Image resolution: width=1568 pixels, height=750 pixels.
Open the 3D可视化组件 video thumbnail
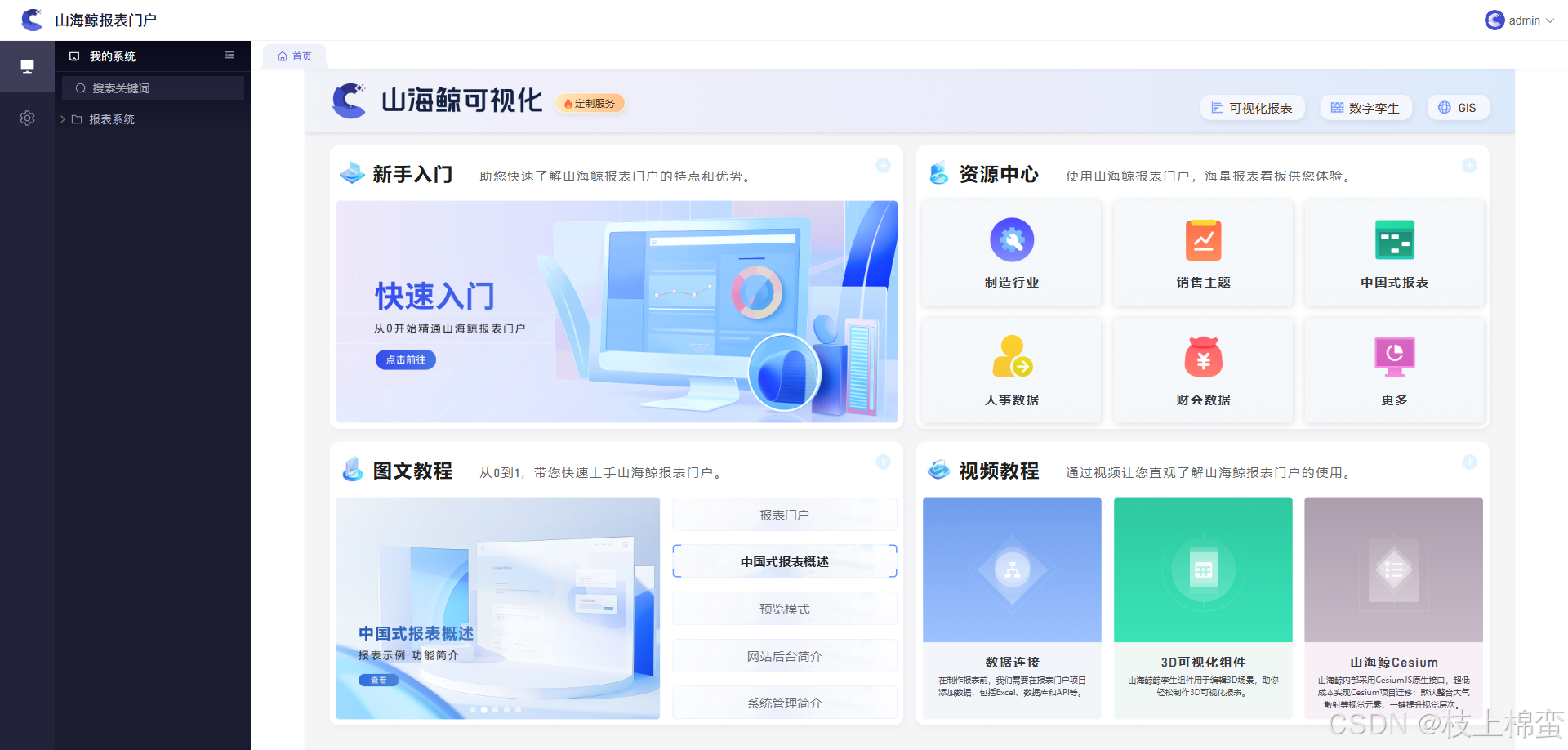pos(1203,569)
